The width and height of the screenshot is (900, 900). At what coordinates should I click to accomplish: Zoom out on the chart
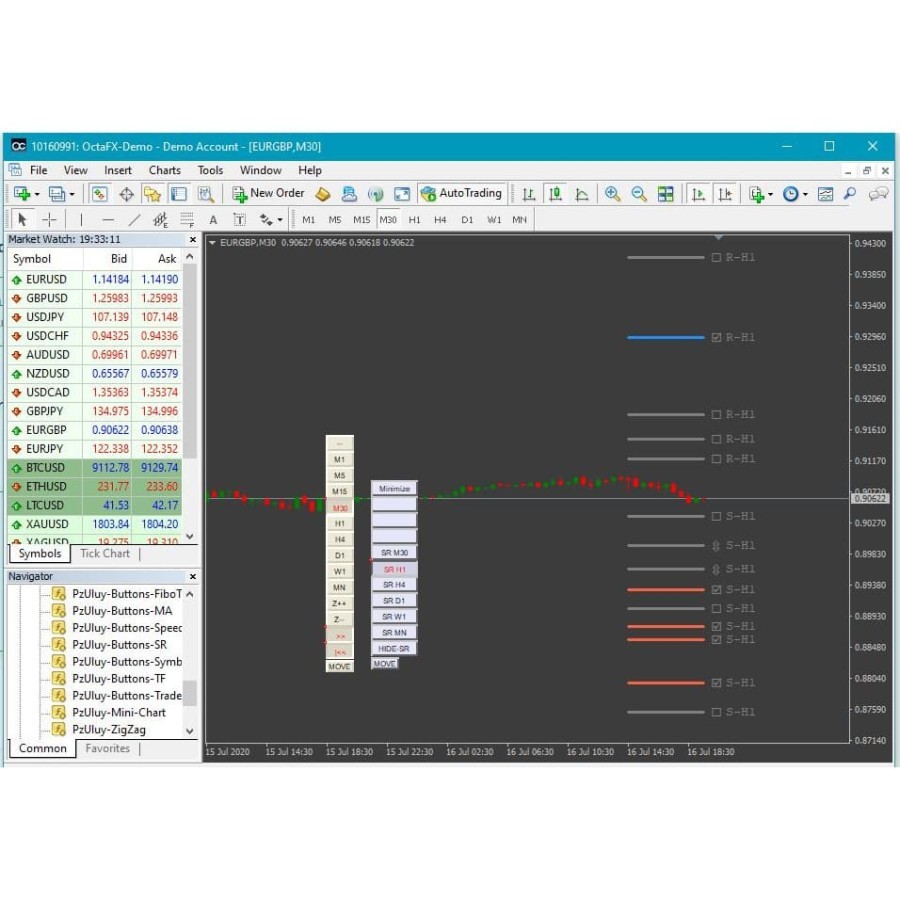639,194
